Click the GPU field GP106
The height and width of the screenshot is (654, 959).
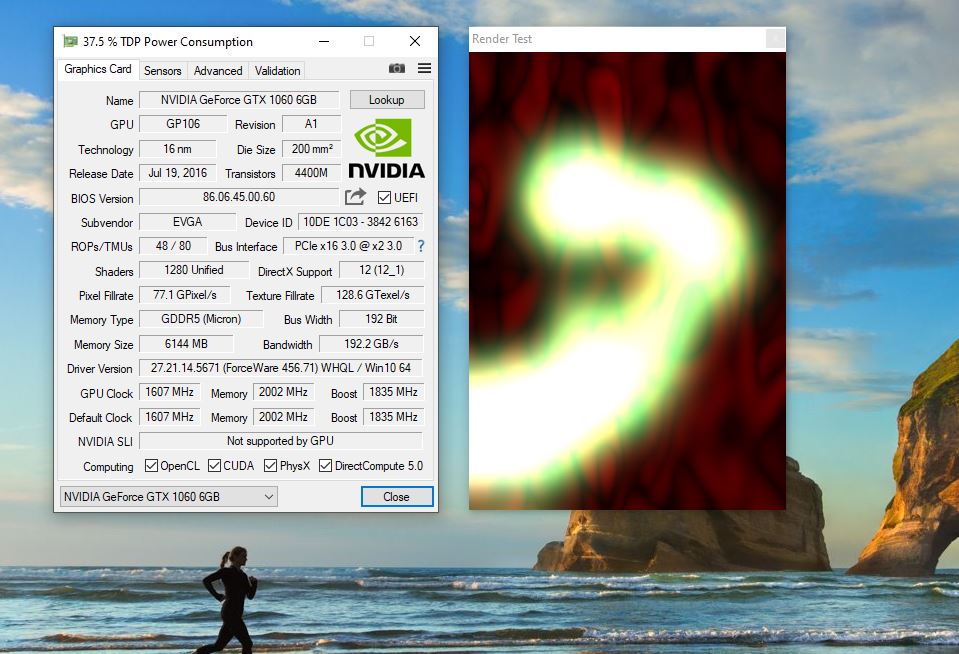(x=183, y=124)
